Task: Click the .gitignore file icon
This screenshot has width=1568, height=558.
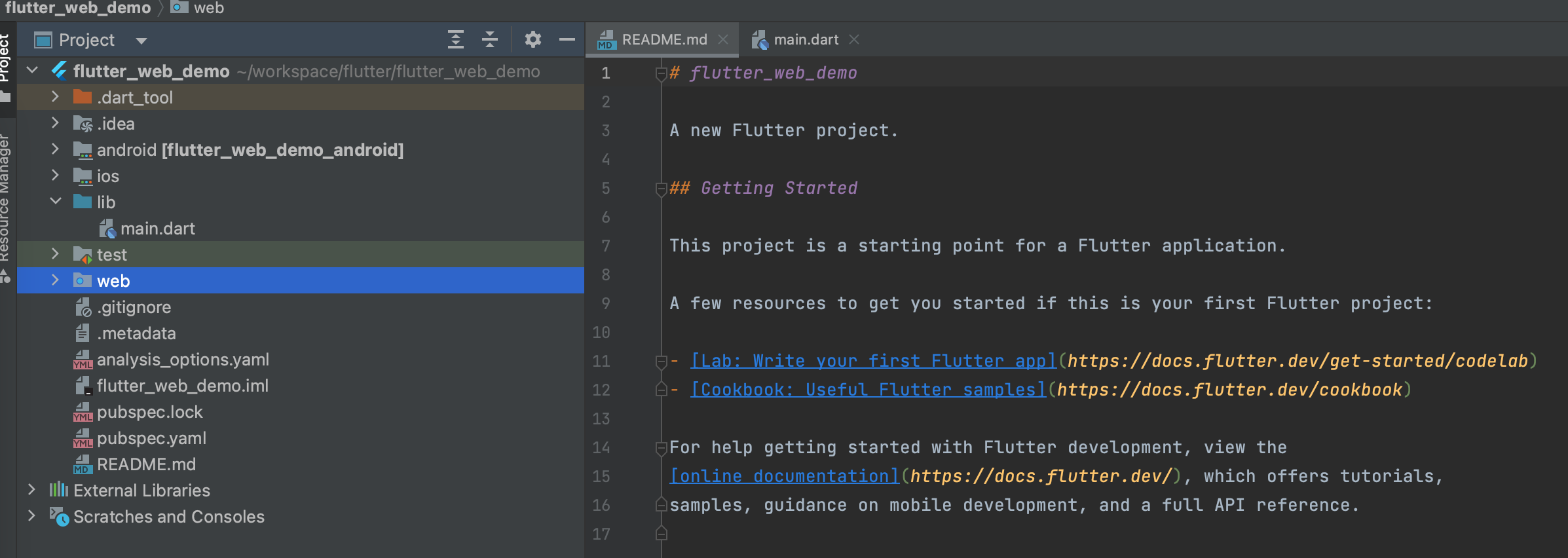Action: coord(83,307)
